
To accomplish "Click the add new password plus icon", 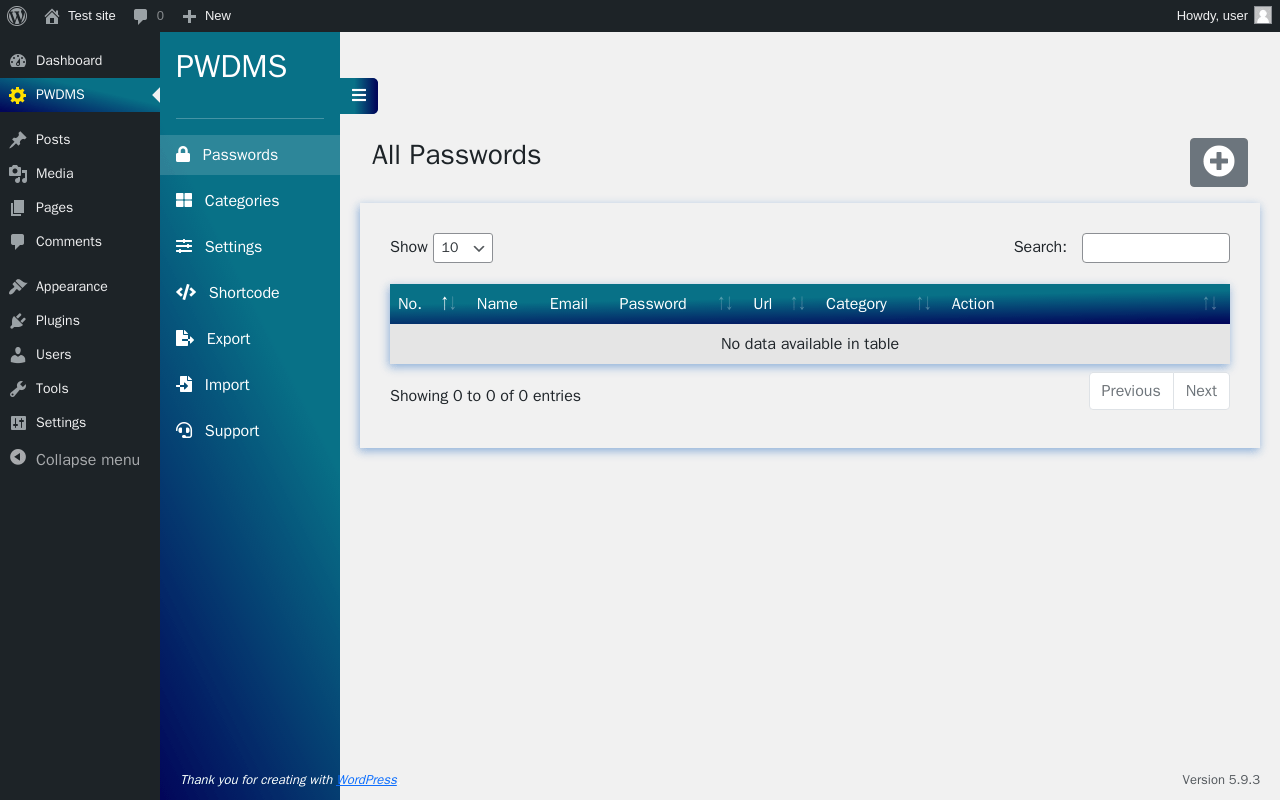I will click(1219, 162).
